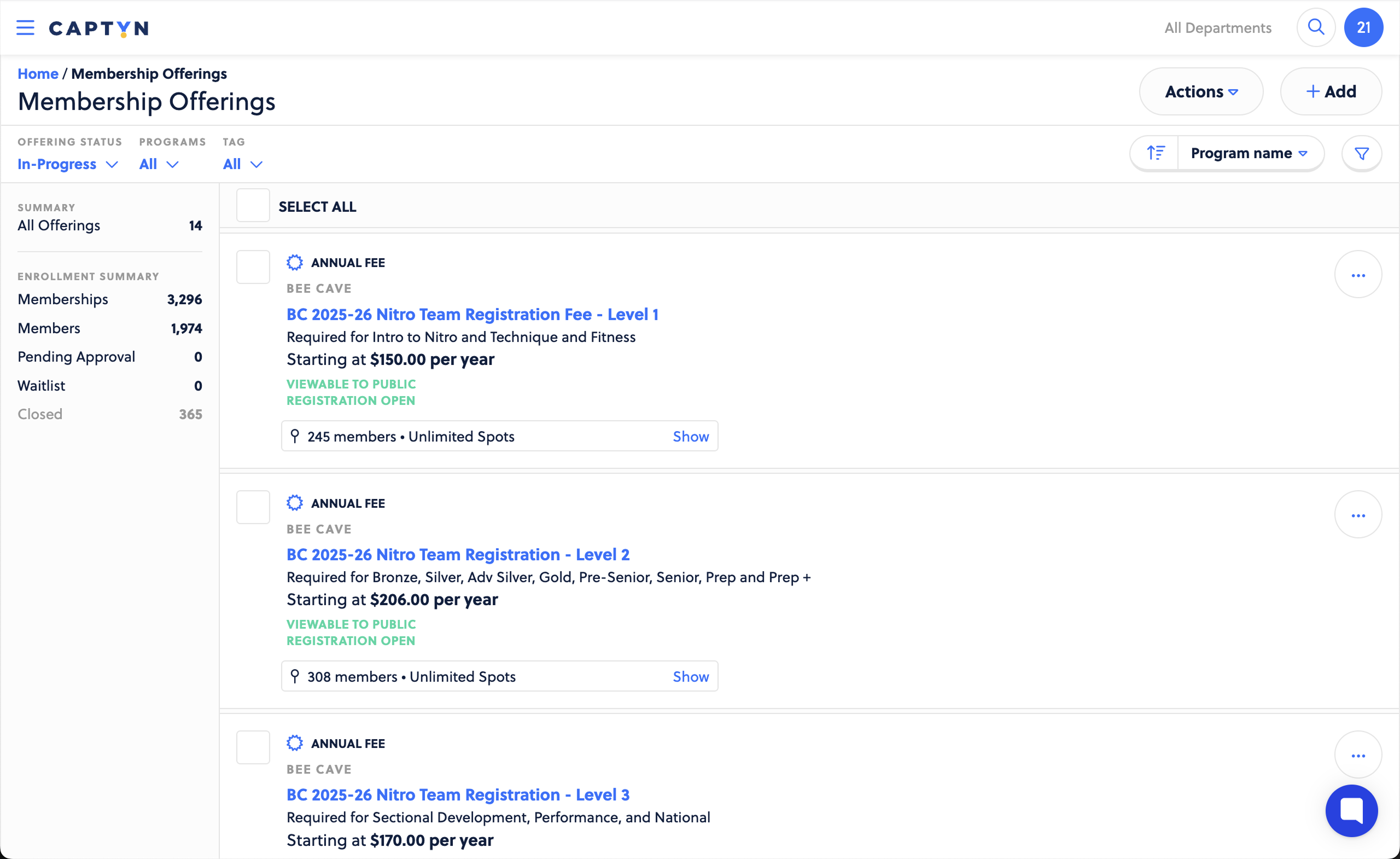This screenshot has height=859, width=1400.
Task: Show the 245 members location list
Action: [x=690, y=436]
